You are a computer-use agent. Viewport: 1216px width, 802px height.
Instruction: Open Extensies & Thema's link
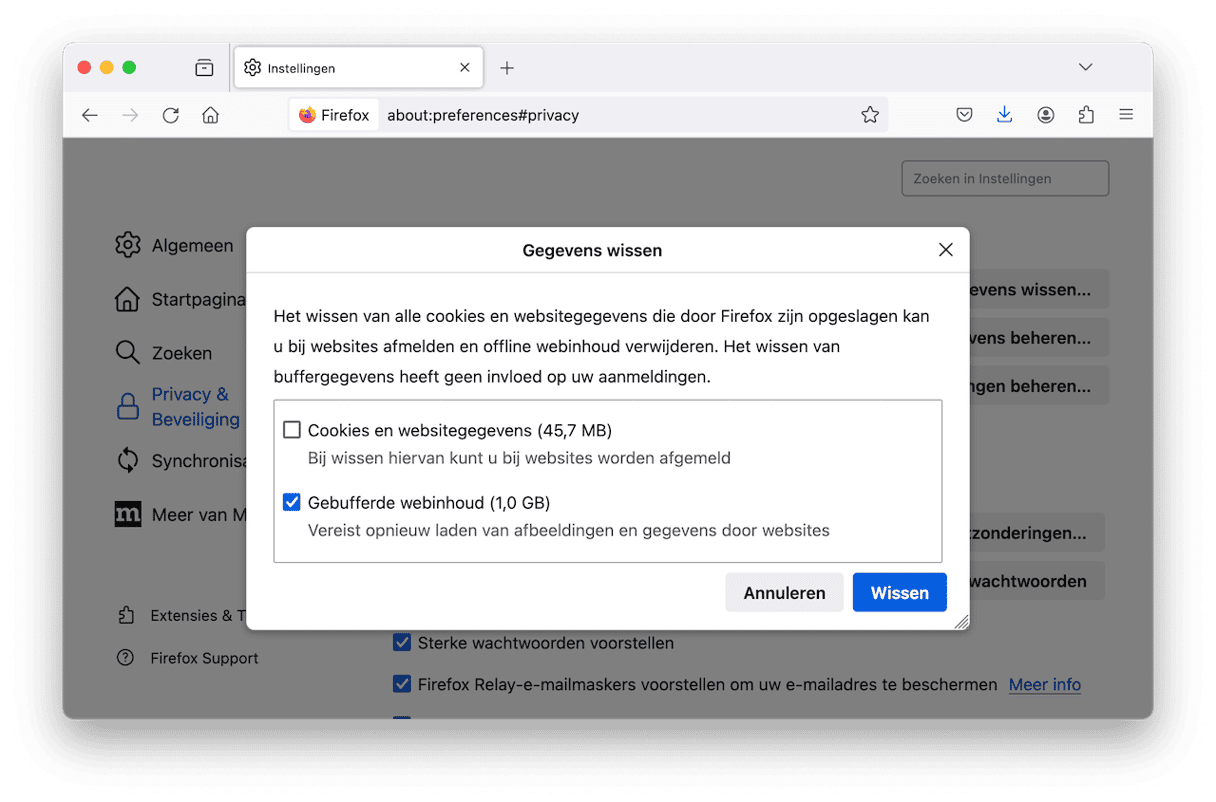click(181, 616)
